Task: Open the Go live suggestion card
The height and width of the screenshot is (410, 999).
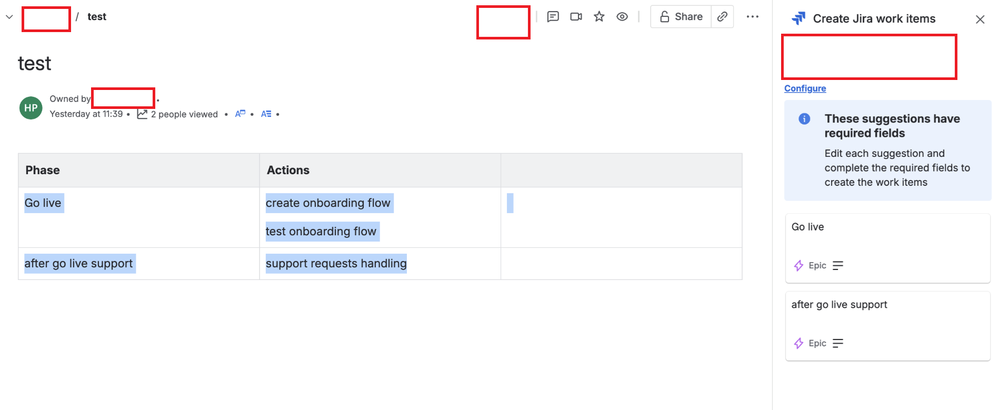Action: [x=888, y=248]
